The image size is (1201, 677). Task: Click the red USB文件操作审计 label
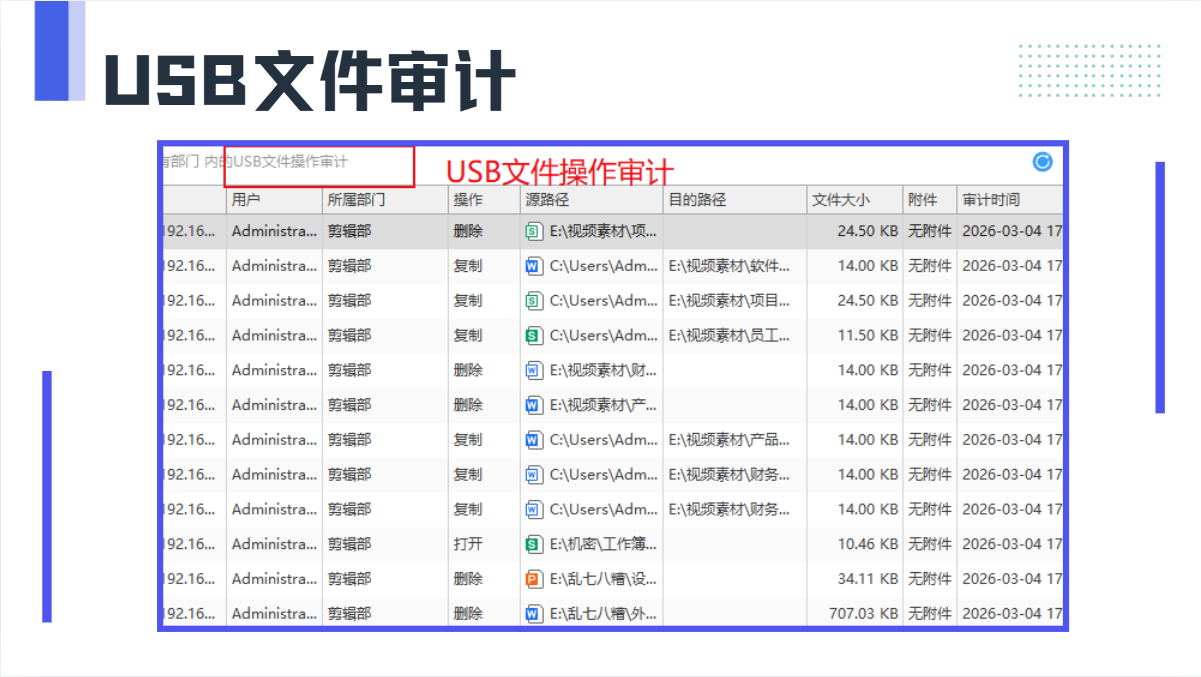(x=560, y=172)
